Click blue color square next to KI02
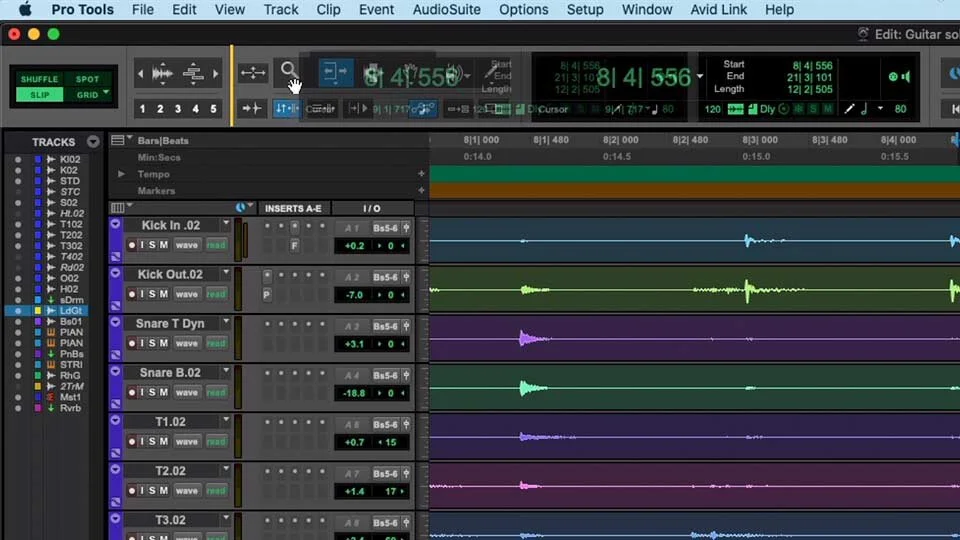 (x=38, y=159)
